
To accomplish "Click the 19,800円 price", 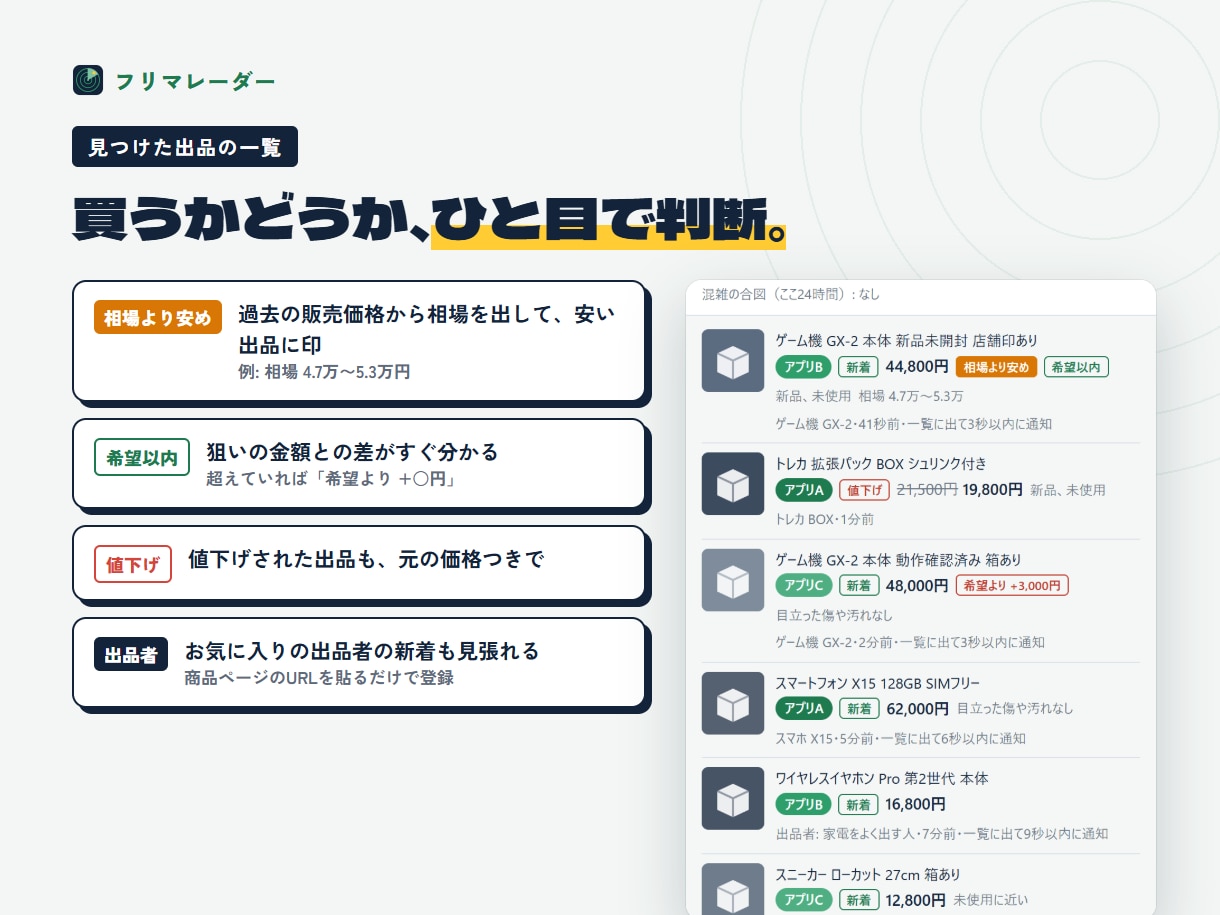I will 992,490.
